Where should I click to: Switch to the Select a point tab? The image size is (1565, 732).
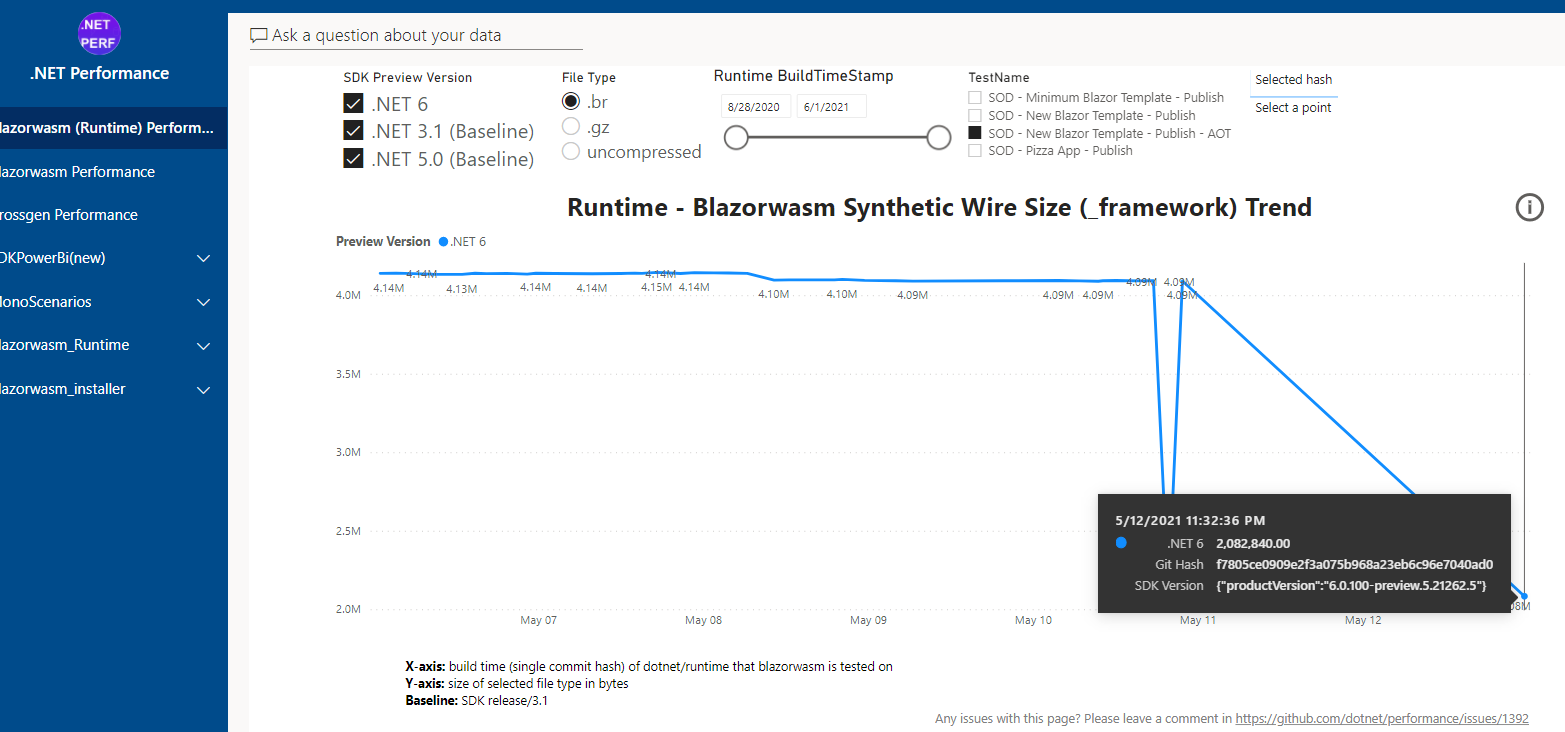click(x=1293, y=107)
